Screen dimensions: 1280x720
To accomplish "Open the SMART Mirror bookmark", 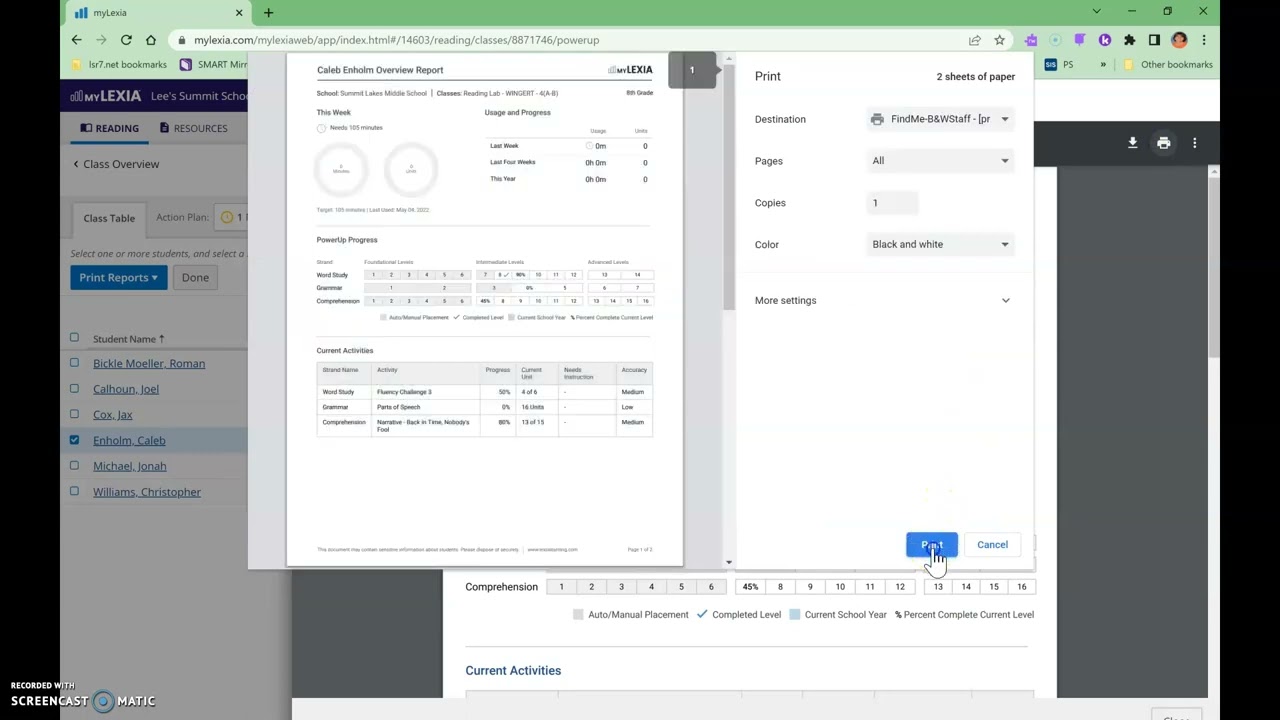I will click(x=213, y=64).
